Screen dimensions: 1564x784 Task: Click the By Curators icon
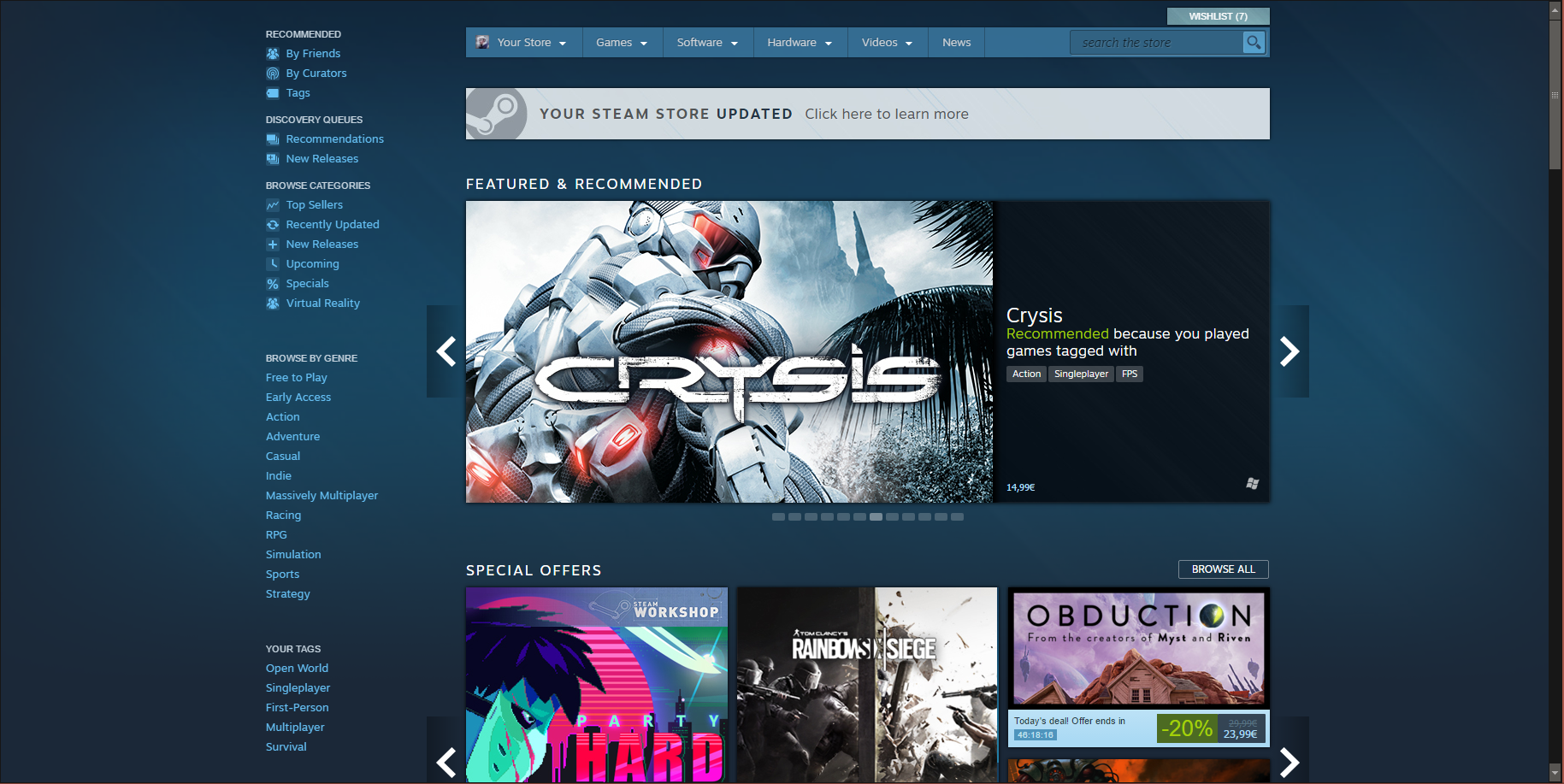click(x=273, y=74)
